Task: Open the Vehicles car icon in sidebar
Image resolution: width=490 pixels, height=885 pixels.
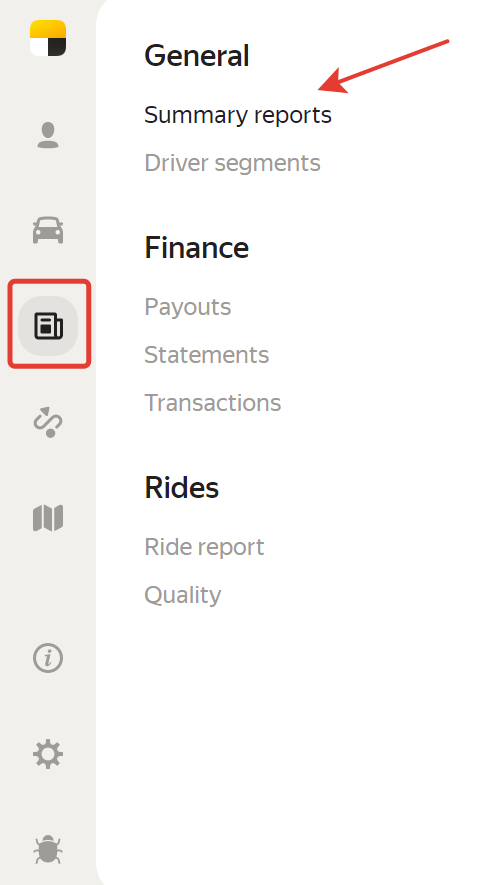Action: [48, 230]
